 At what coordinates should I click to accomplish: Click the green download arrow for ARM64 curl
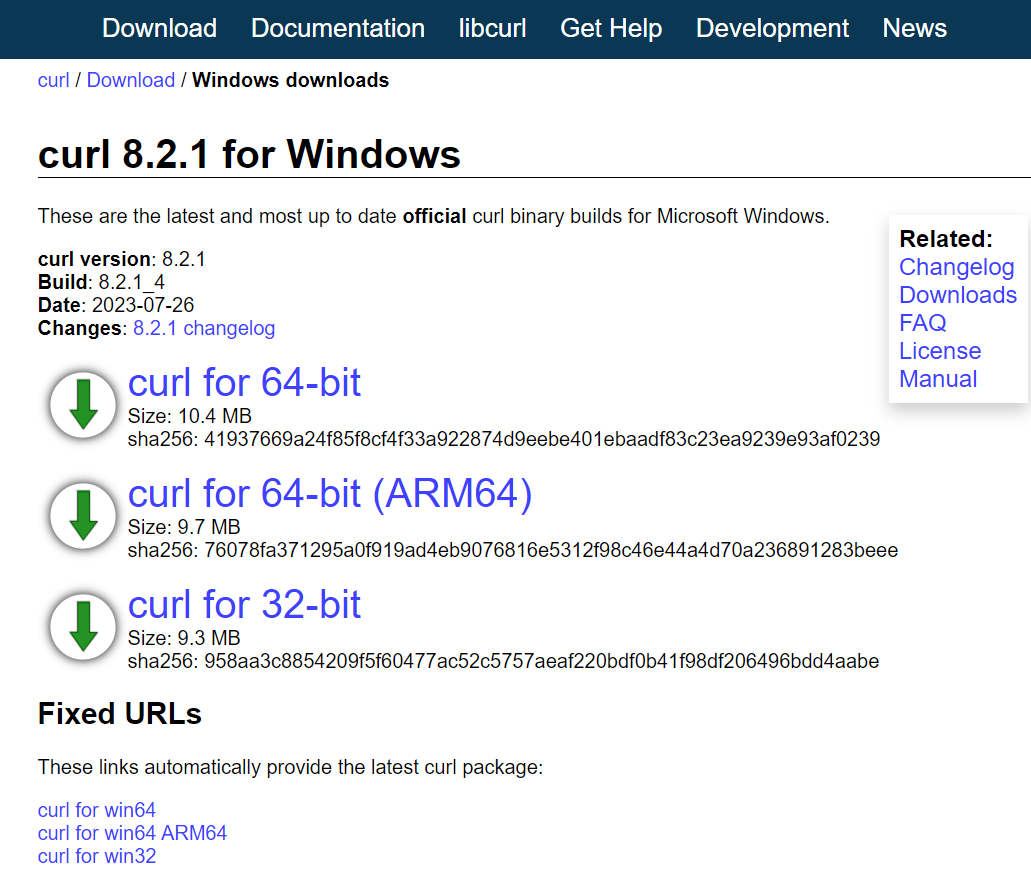coord(84,516)
